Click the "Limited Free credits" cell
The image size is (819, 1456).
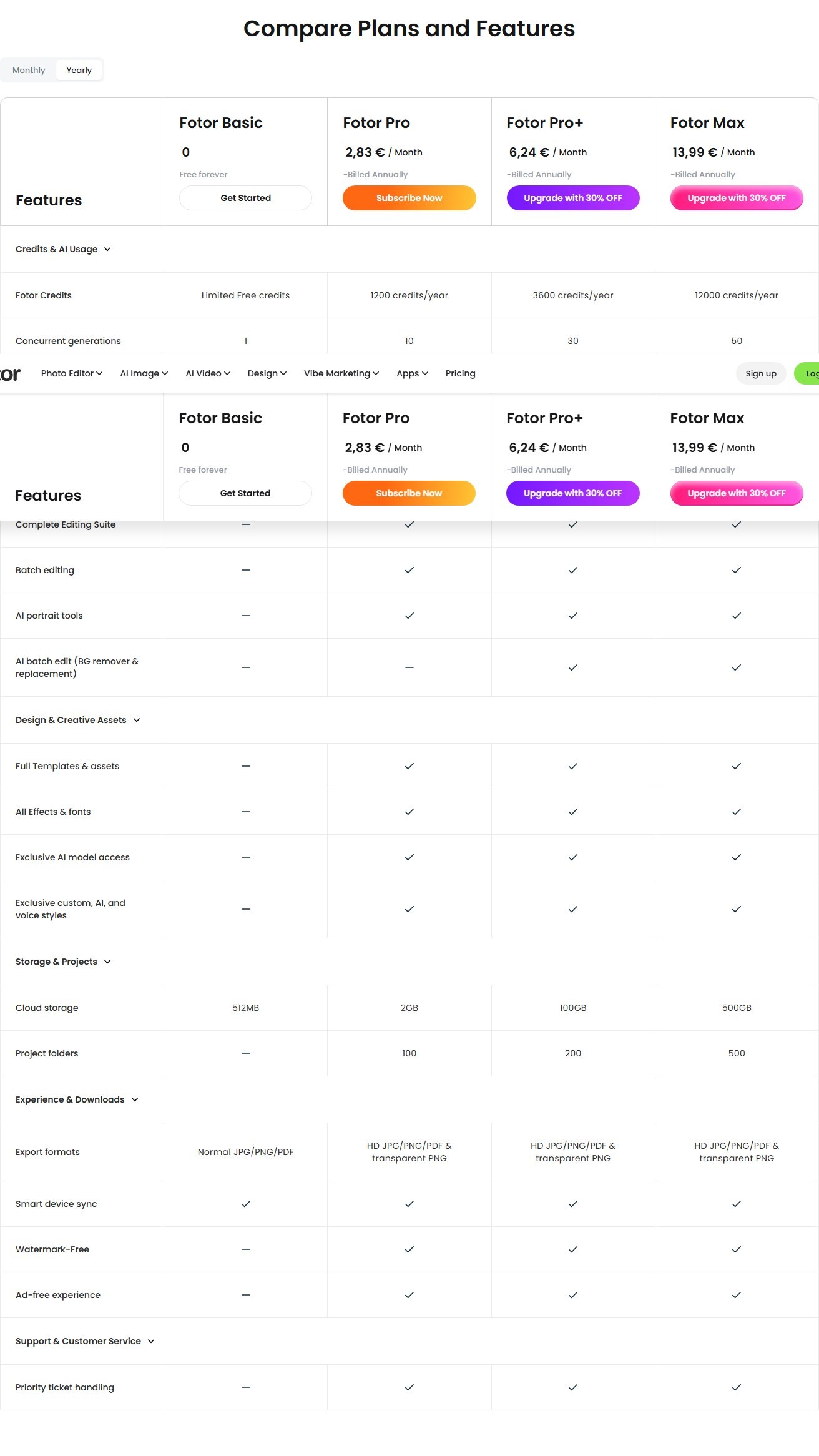pos(245,295)
